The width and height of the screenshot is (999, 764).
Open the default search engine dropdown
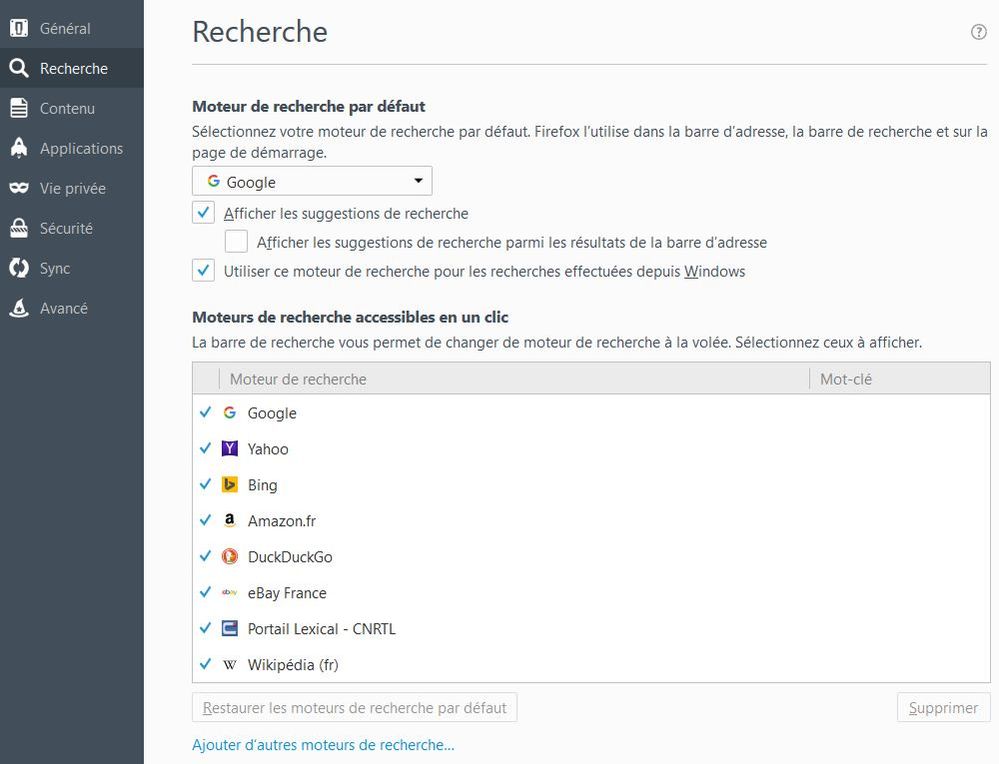(312, 182)
